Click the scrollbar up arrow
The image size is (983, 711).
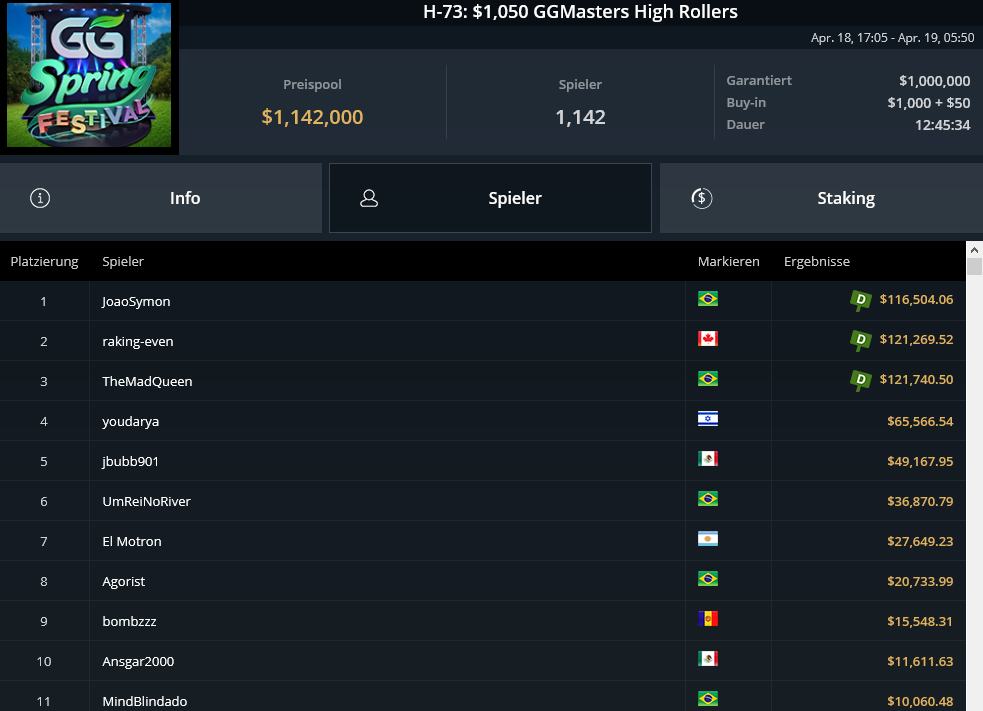(974, 250)
